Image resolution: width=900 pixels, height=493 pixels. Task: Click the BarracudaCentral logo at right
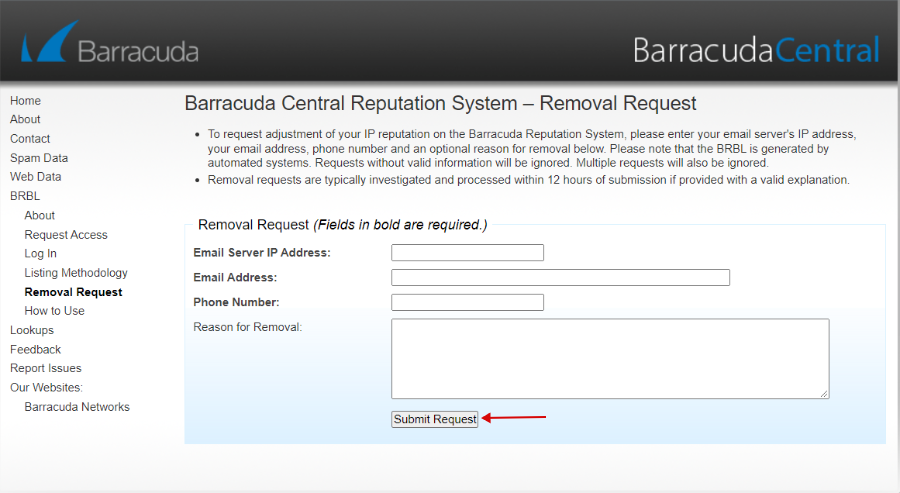point(756,51)
